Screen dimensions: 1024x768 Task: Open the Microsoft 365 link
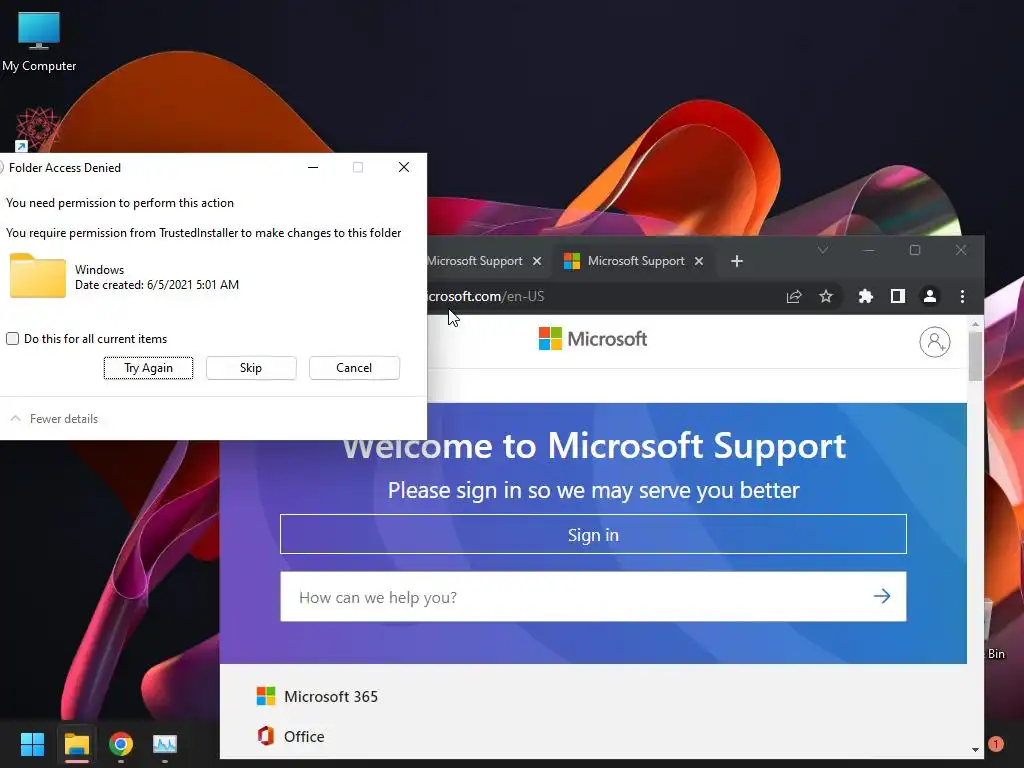tap(330, 697)
